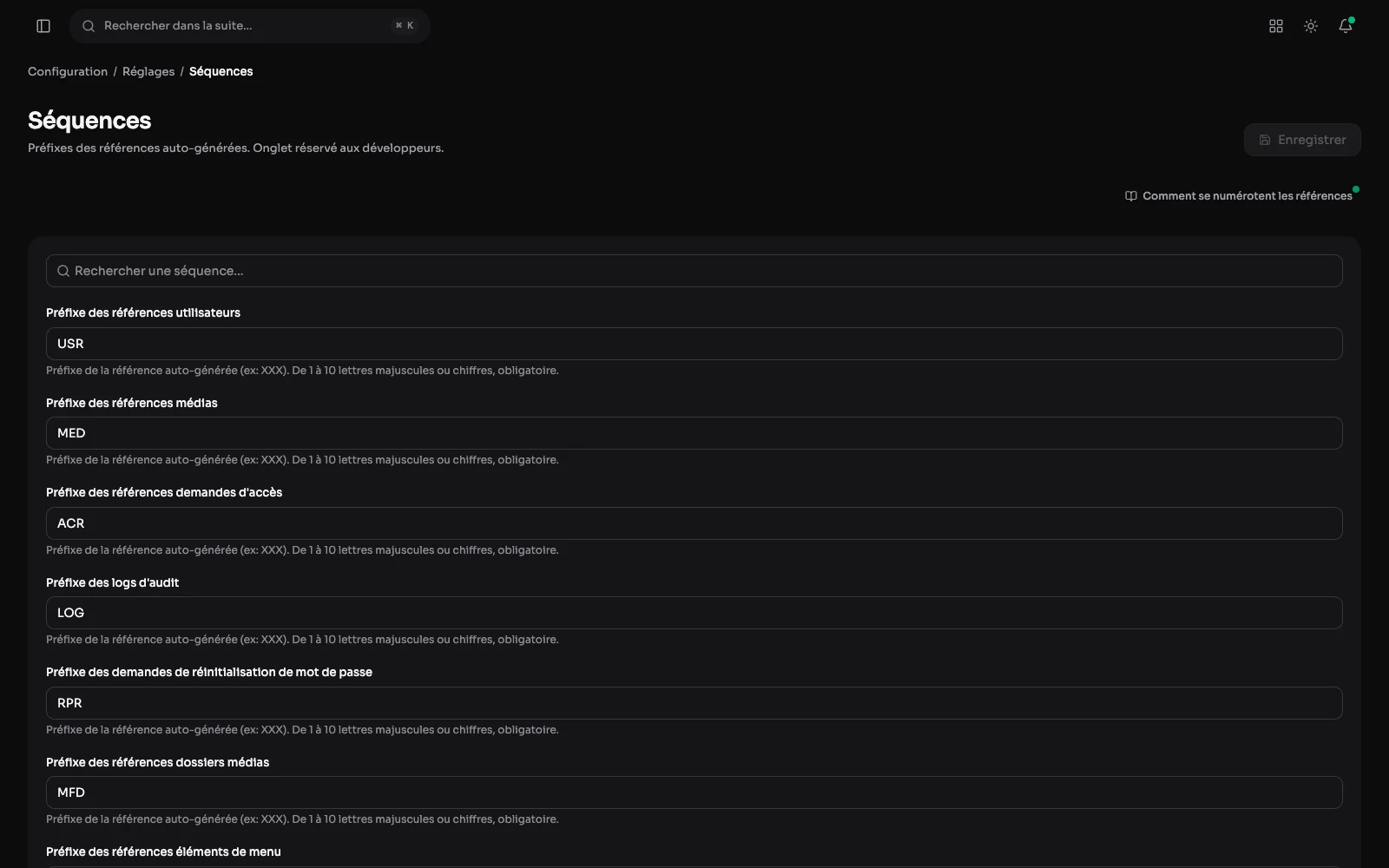
Task: Click label Préfixe des références éléments de menu
Action: (x=163, y=852)
